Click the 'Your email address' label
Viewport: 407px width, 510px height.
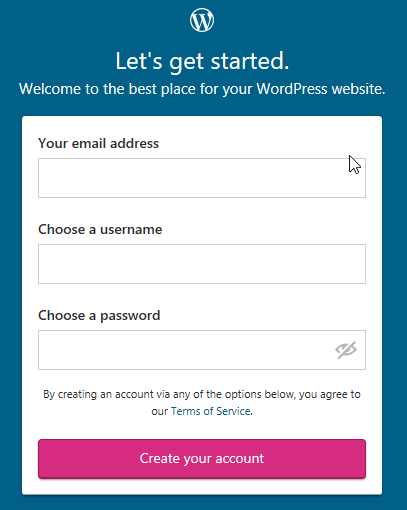click(x=99, y=144)
